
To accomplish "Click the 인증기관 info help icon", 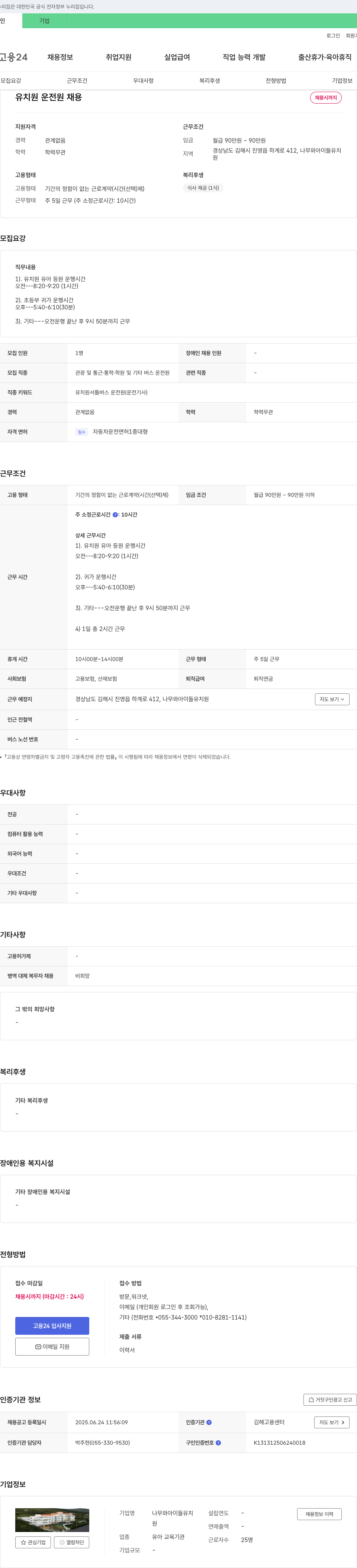I will click(x=209, y=1422).
